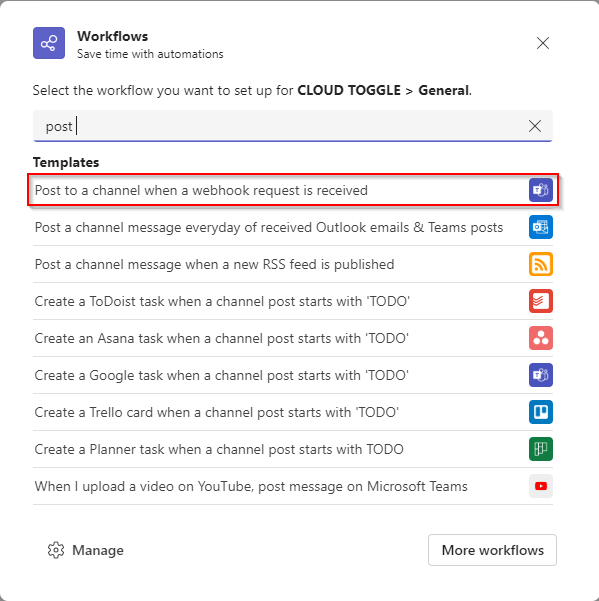Click into the 'post' search field

point(293,126)
